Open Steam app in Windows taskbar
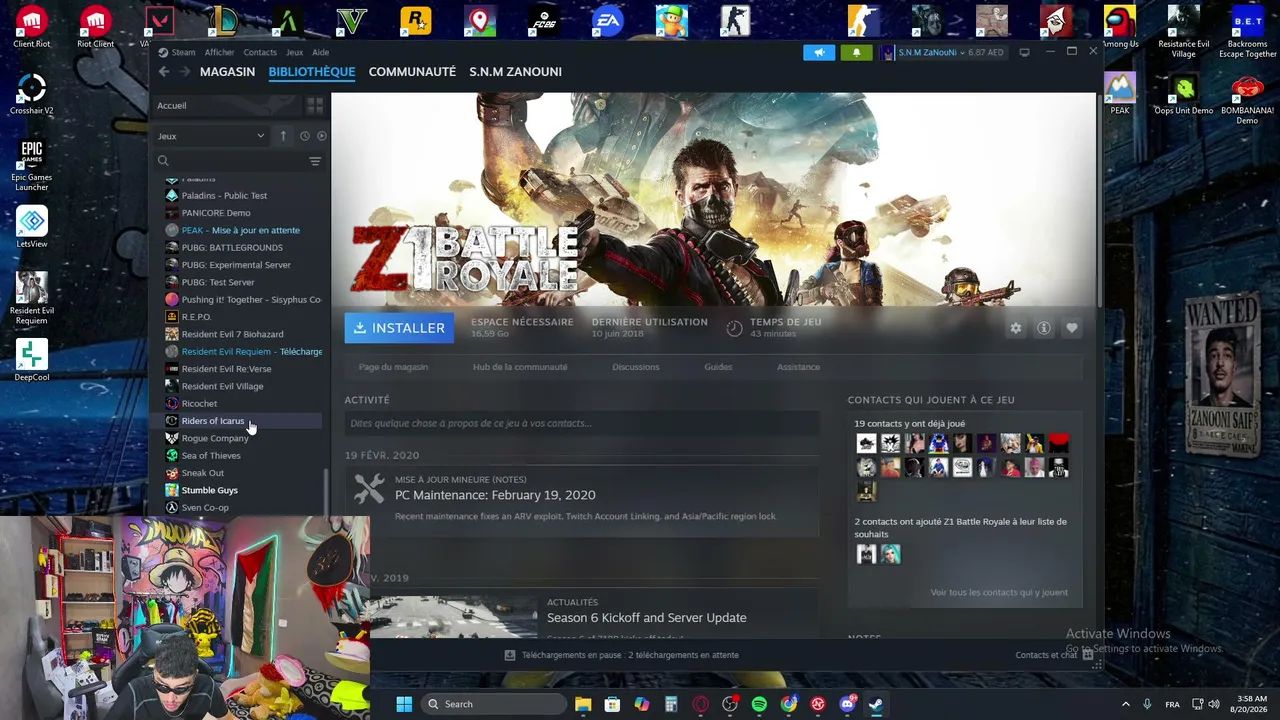The height and width of the screenshot is (720, 1280). coord(876,704)
